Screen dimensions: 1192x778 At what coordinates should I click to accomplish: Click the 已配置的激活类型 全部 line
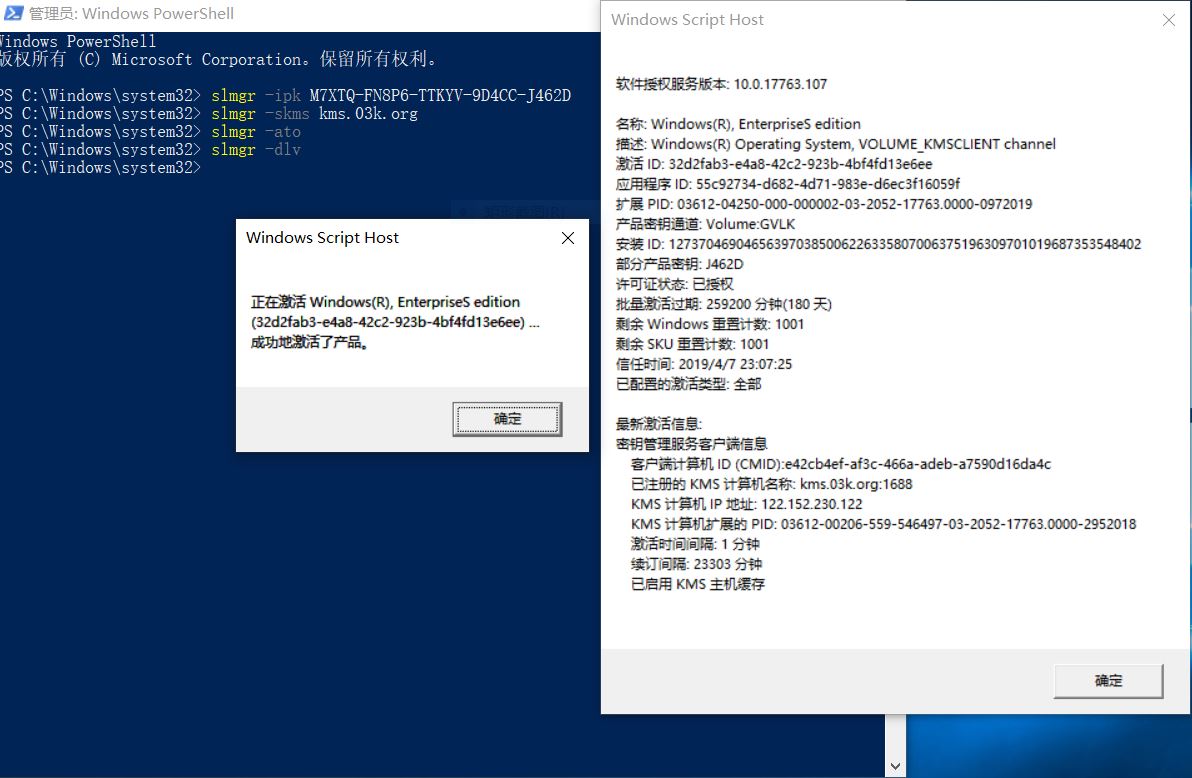[x=688, y=384]
